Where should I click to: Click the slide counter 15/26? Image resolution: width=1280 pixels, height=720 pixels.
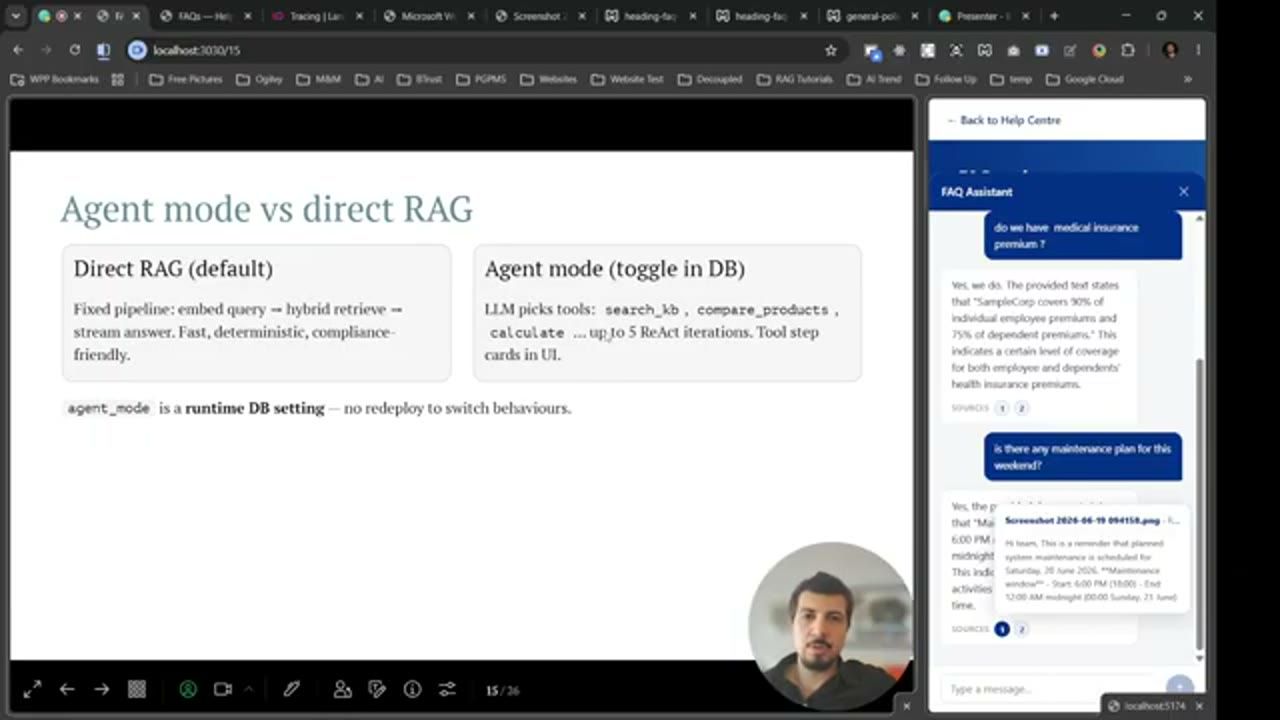click(x=502, y=690)
